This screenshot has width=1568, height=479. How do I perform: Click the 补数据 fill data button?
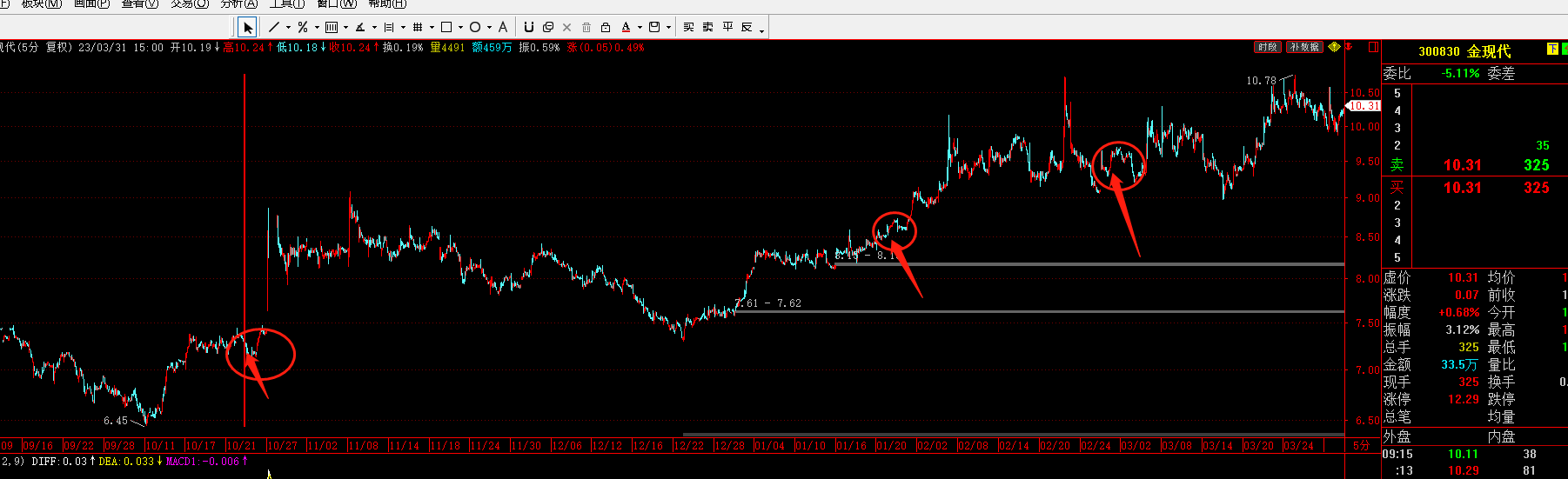tap(1305, 47)
